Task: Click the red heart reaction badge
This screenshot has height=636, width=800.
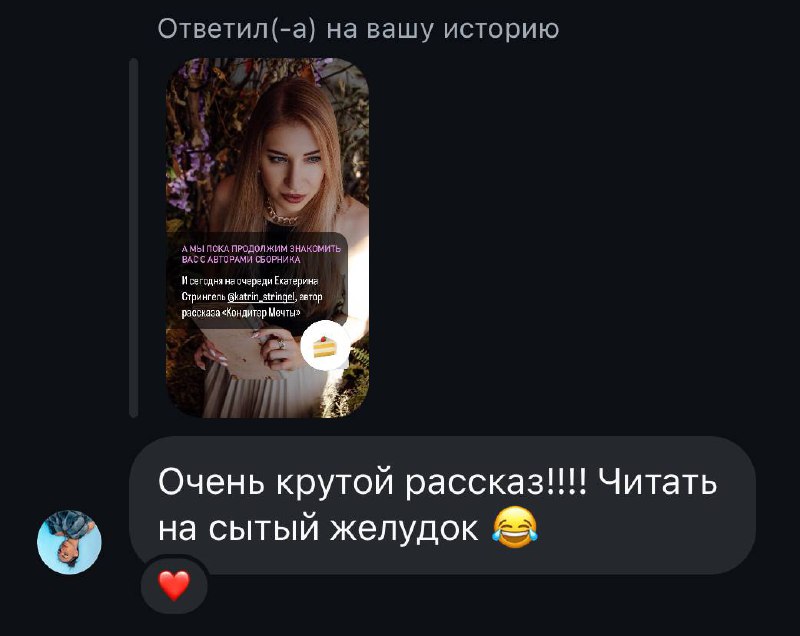Action: pos(174,586)
